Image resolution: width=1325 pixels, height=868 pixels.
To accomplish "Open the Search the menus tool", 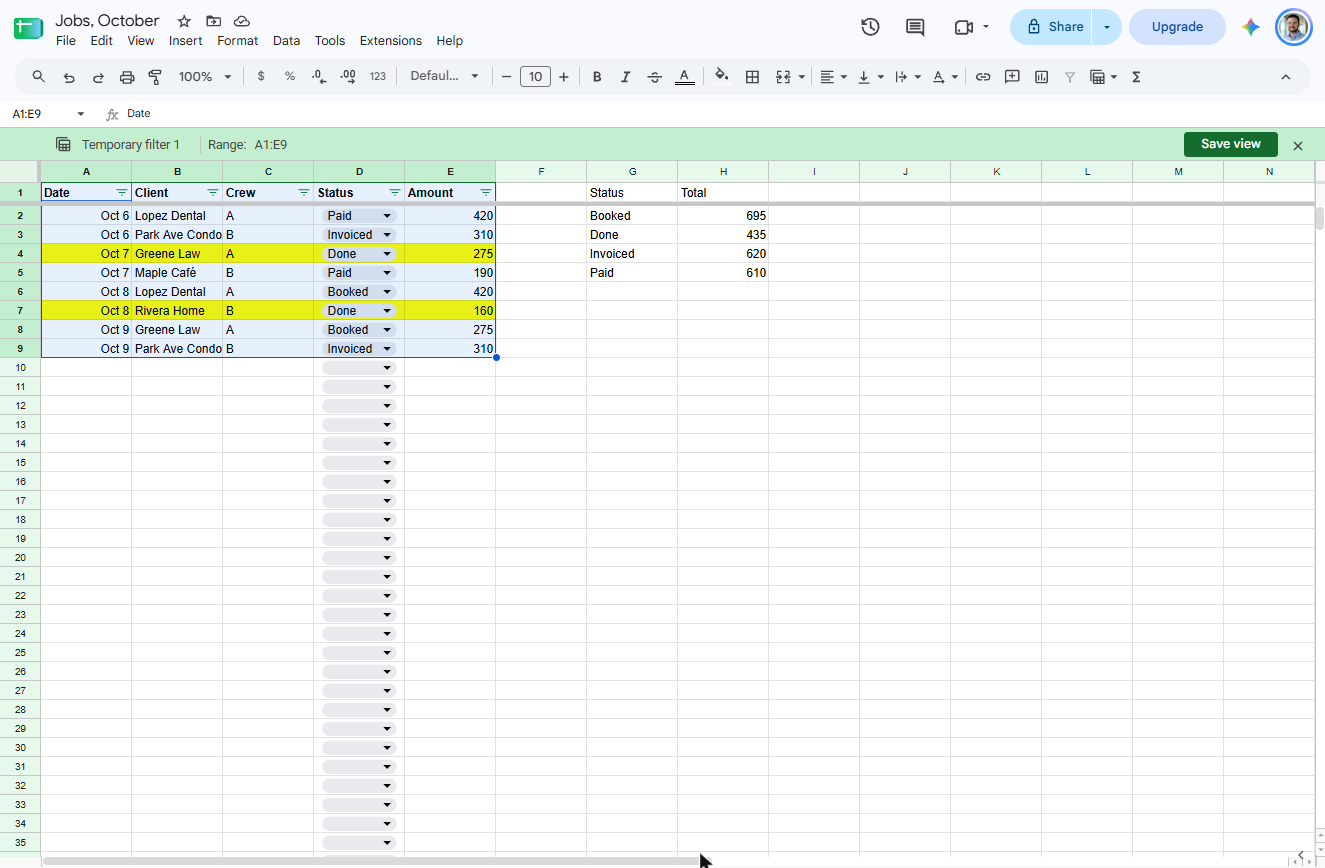I will pos(39,77).
